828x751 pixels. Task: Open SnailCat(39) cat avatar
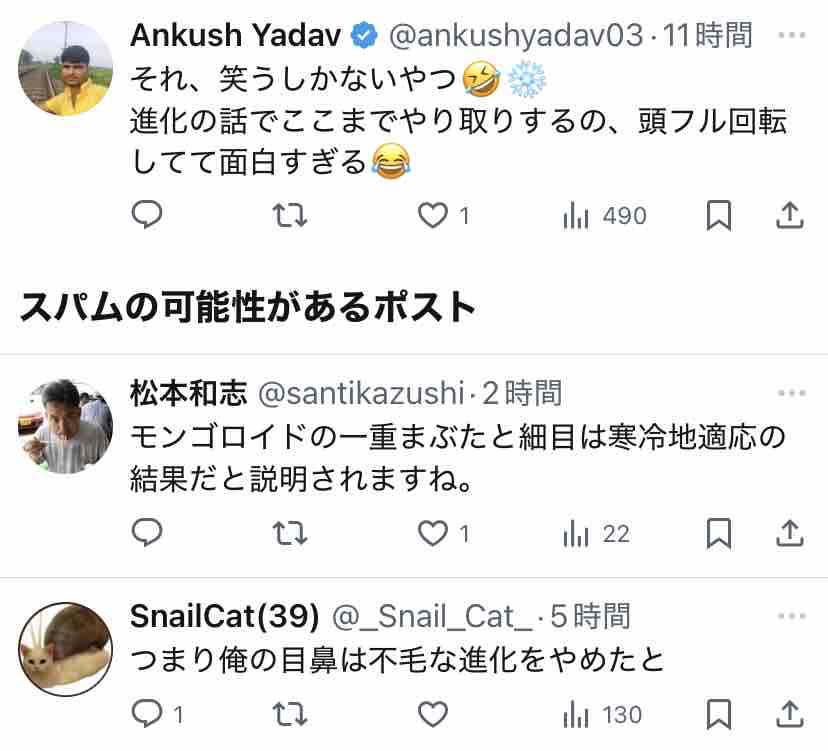65,649
